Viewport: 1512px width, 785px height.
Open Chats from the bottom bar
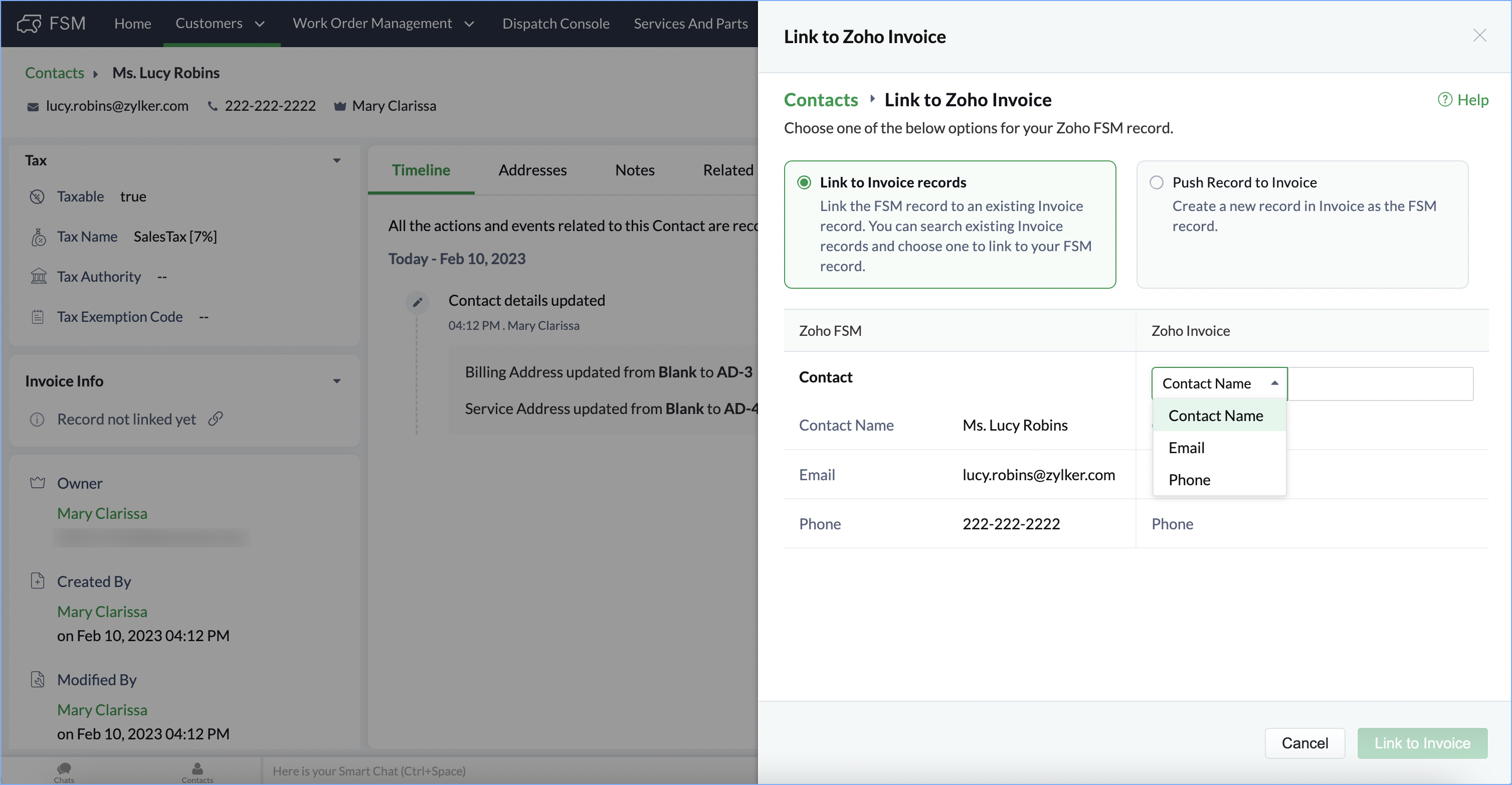pos(64,772)
